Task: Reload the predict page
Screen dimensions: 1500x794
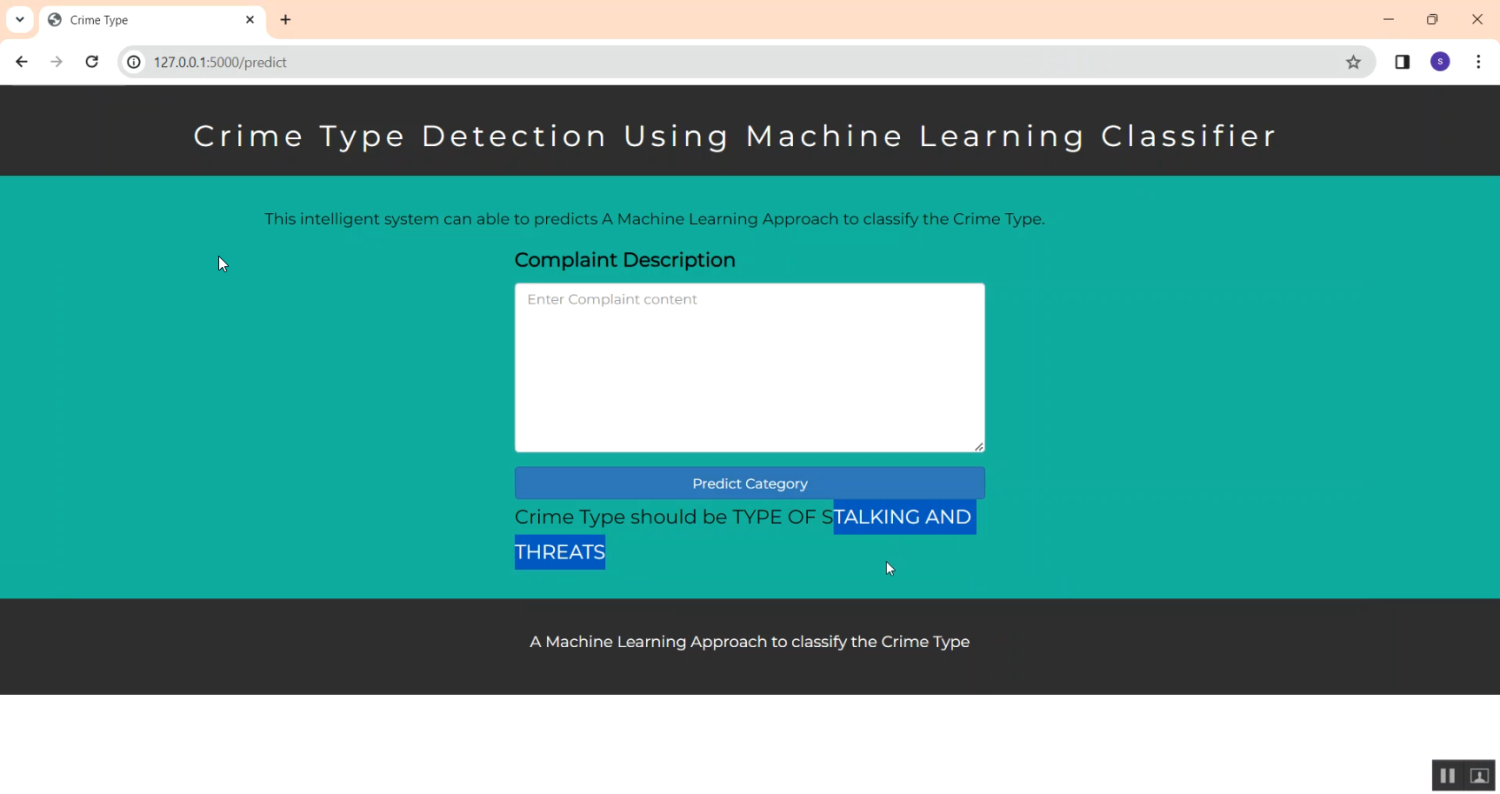Action: [91, 61]
